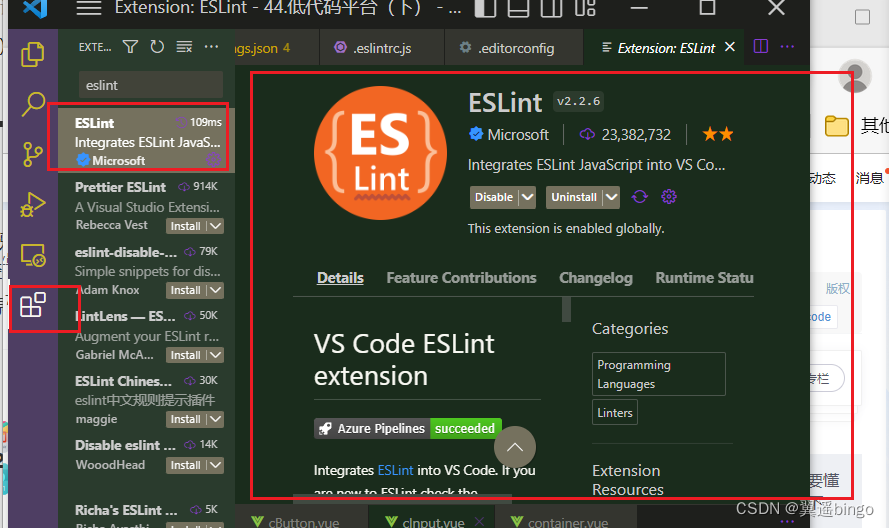Click the extensions search box containing eslint
Image resolution: width=889 pixels, height=528 pixels.
coord(151,85)
